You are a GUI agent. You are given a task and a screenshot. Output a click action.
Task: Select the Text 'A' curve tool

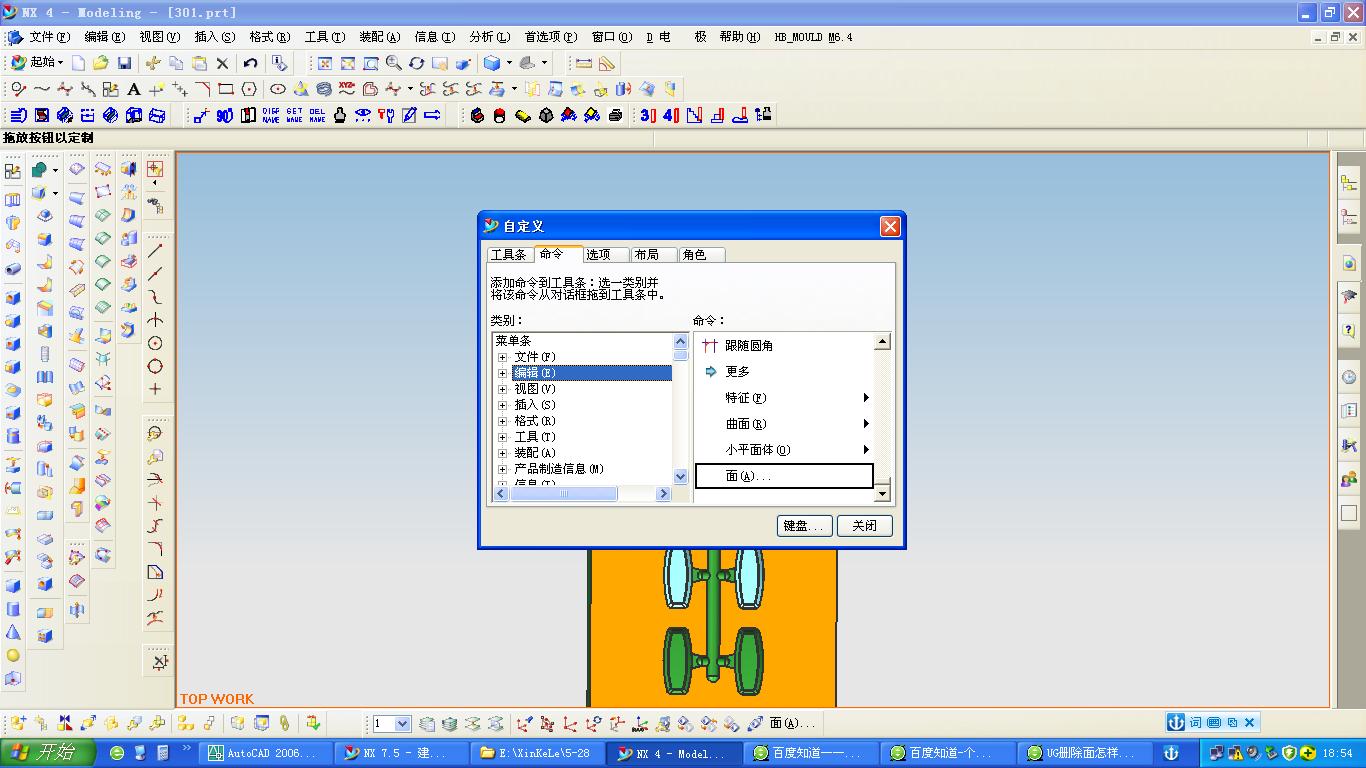click(133, 89)
